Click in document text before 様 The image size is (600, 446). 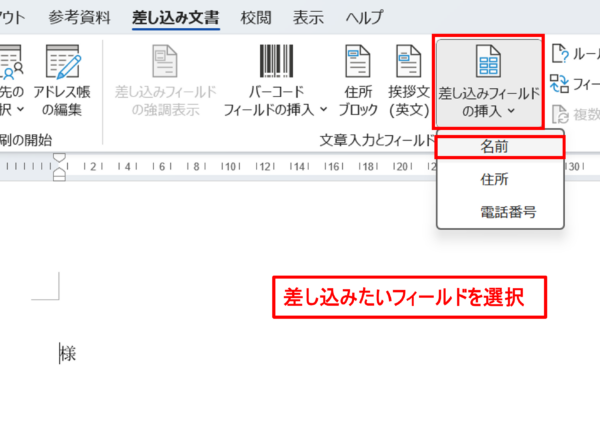(60, 353)
